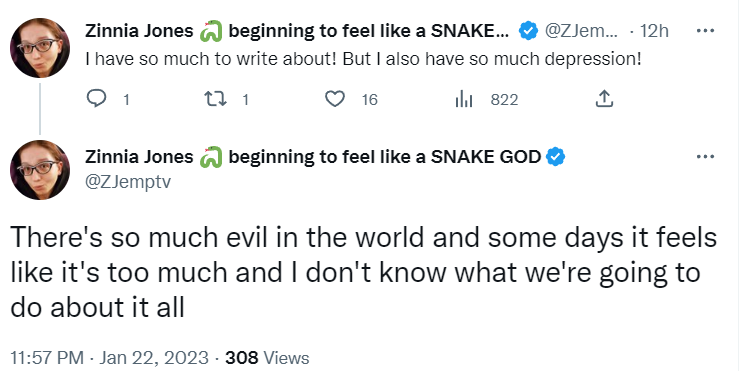Click the 308 Views count
Viewport: 739px width, 371px height.
(x=267, y=358)
